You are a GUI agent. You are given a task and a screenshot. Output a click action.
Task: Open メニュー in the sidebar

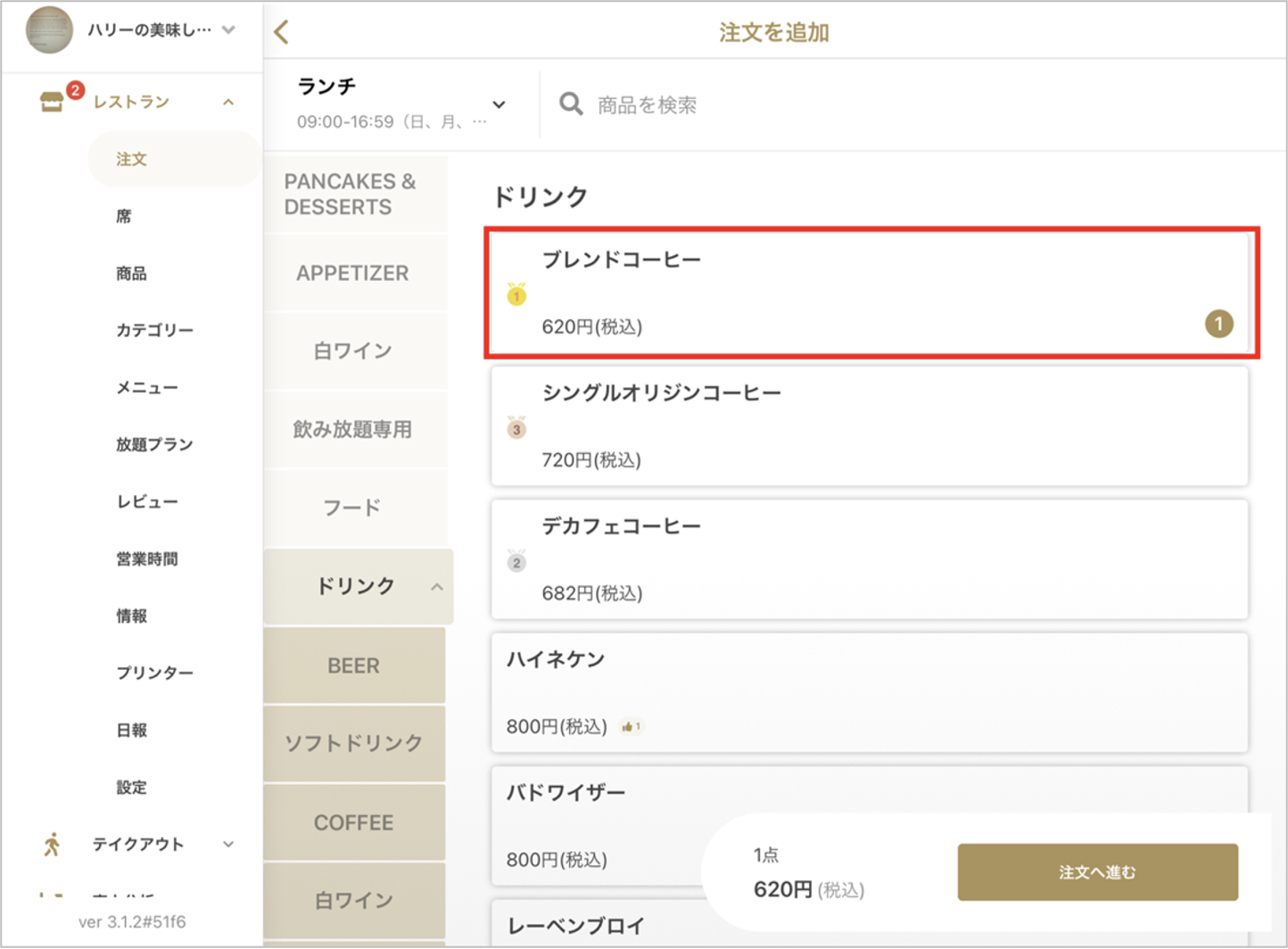(x=147, y=387)
